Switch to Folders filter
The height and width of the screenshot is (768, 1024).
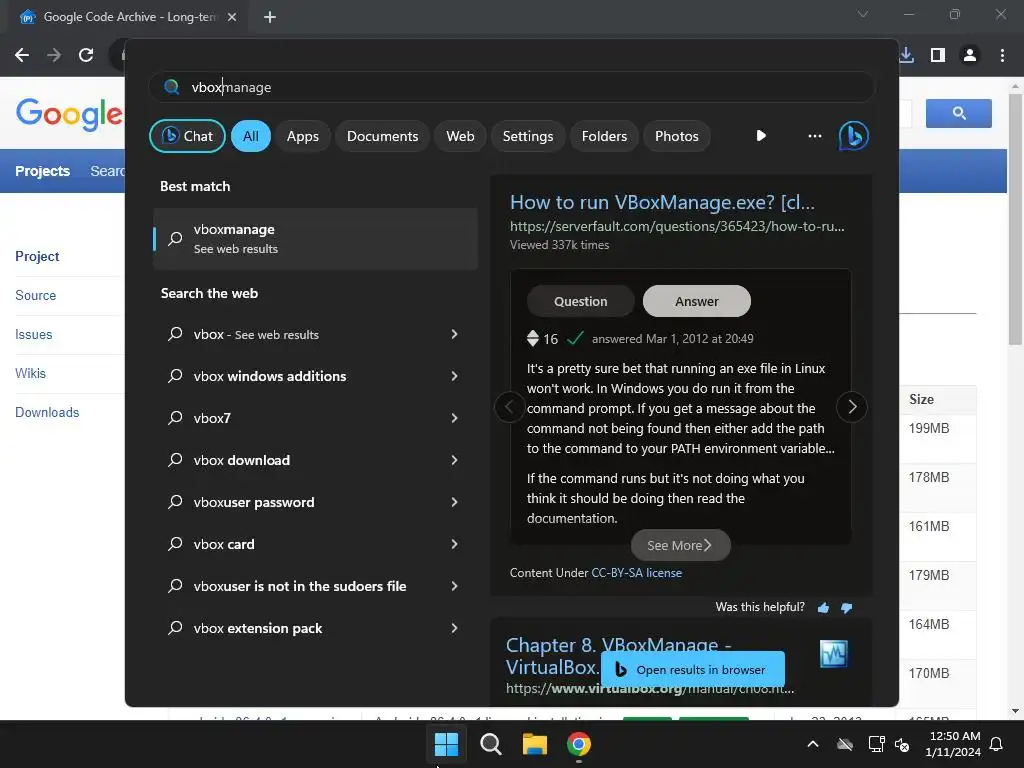pos(604,136)
